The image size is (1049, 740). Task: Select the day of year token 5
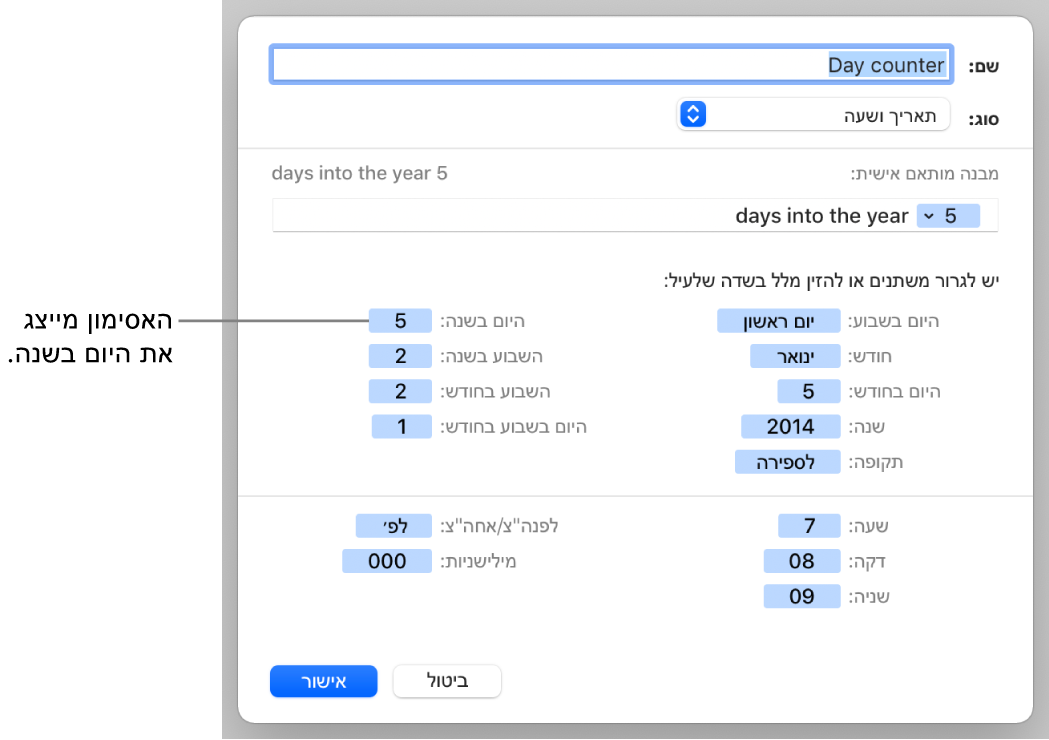pos(400,321)
